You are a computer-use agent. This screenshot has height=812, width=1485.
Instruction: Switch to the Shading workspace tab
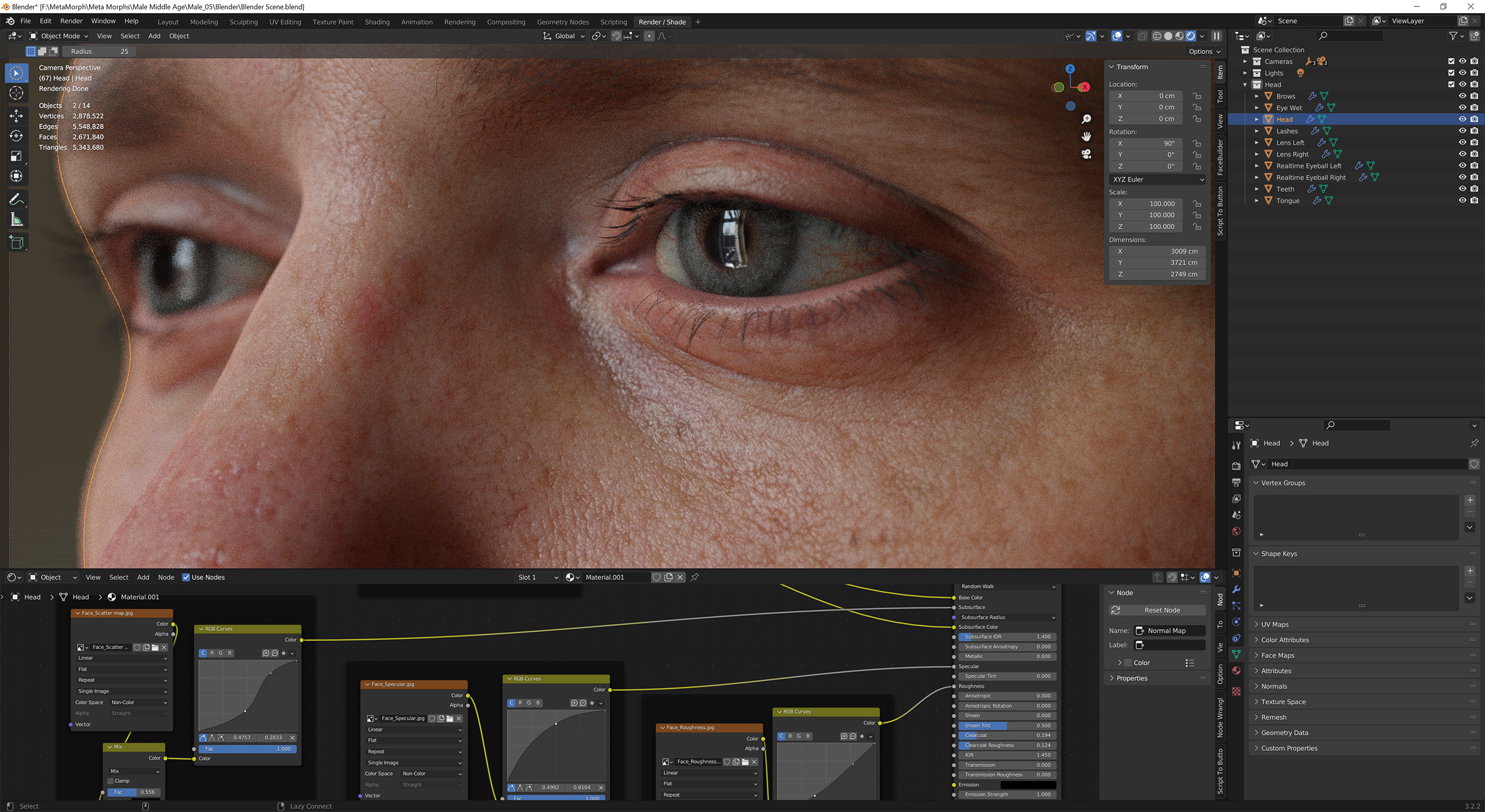[x=377, y=22]
